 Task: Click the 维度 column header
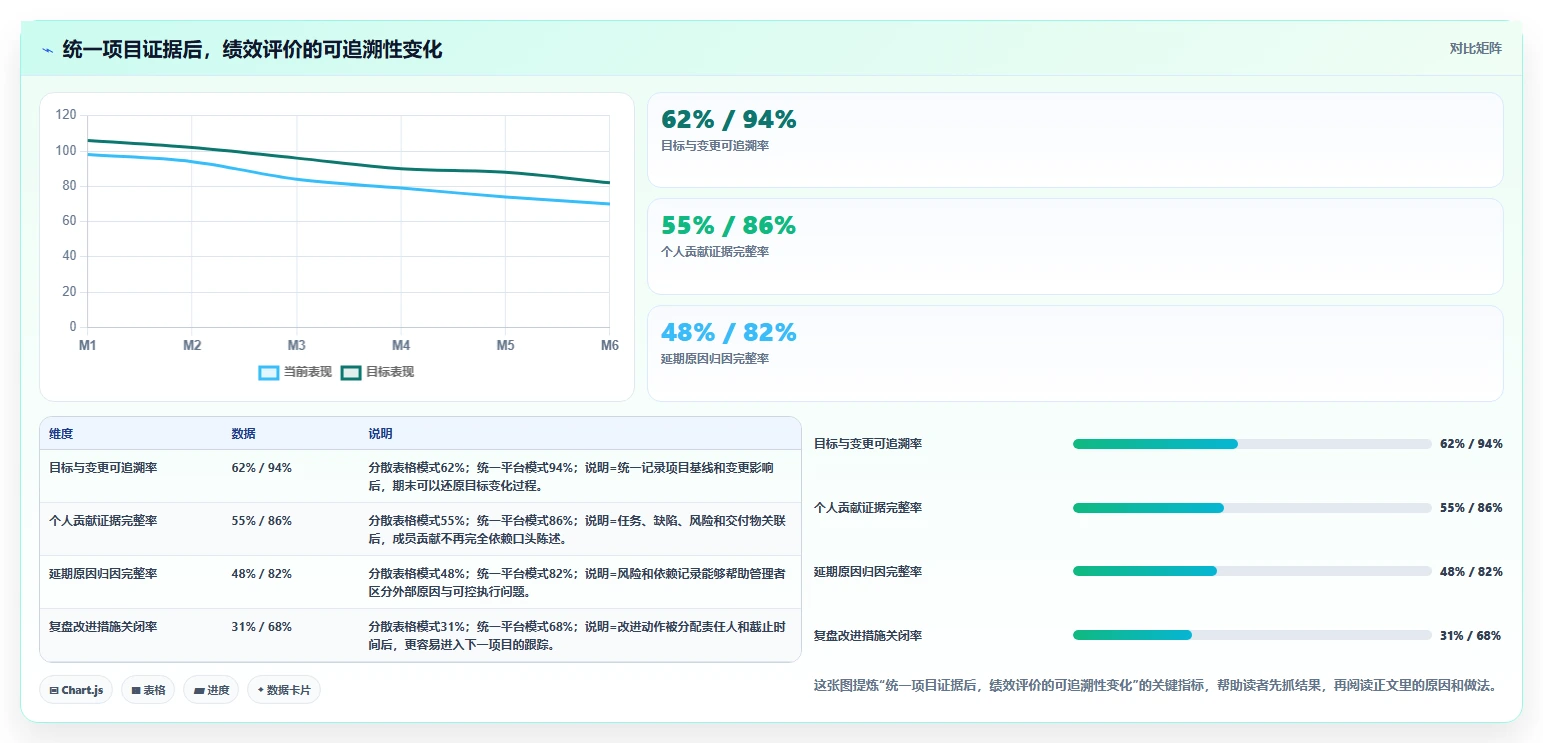(x=61, y=434)
